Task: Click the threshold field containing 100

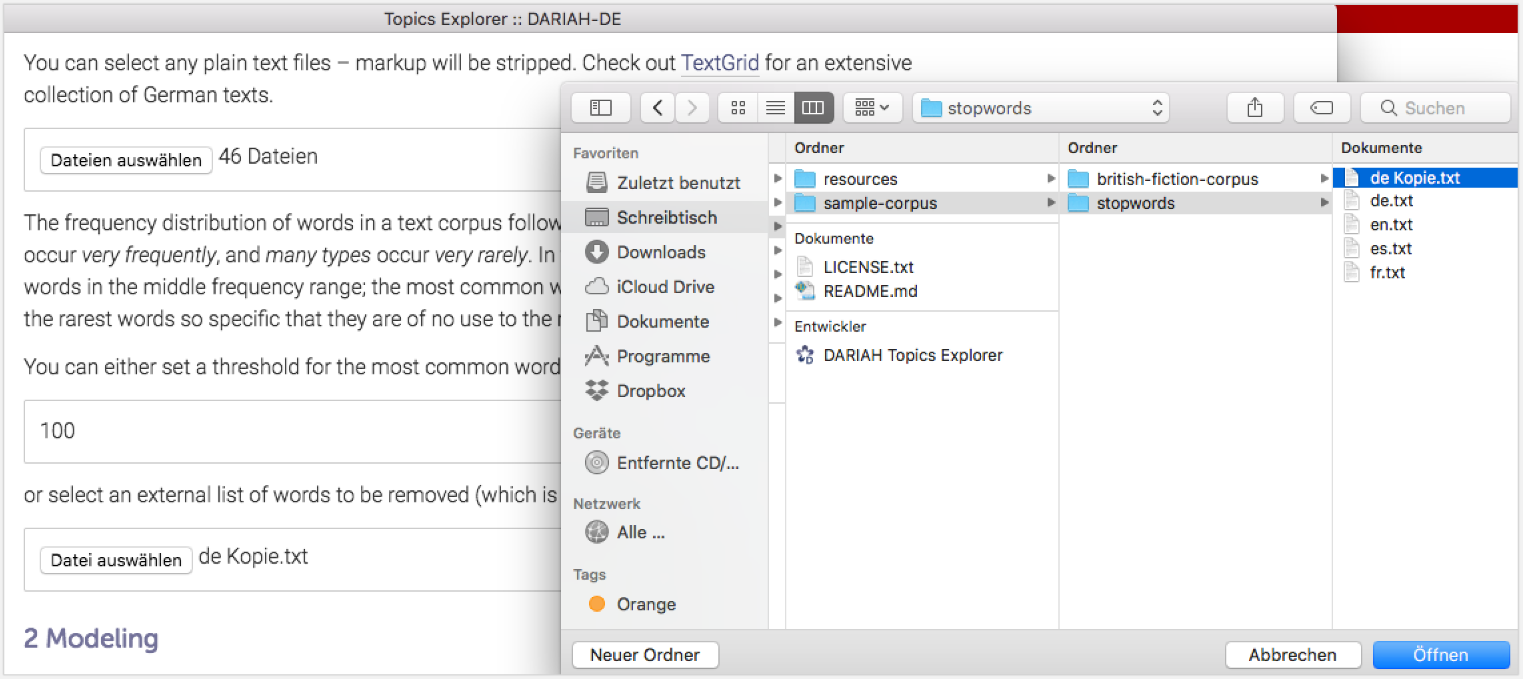Action: (x=292, y=431)
